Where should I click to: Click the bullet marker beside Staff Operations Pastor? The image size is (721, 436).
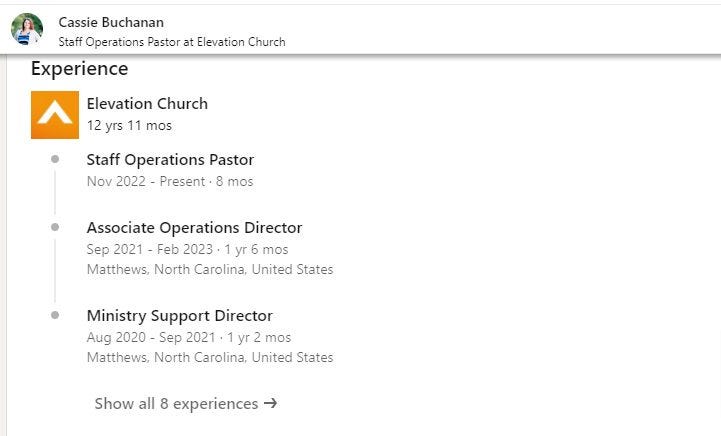[55, 159]
